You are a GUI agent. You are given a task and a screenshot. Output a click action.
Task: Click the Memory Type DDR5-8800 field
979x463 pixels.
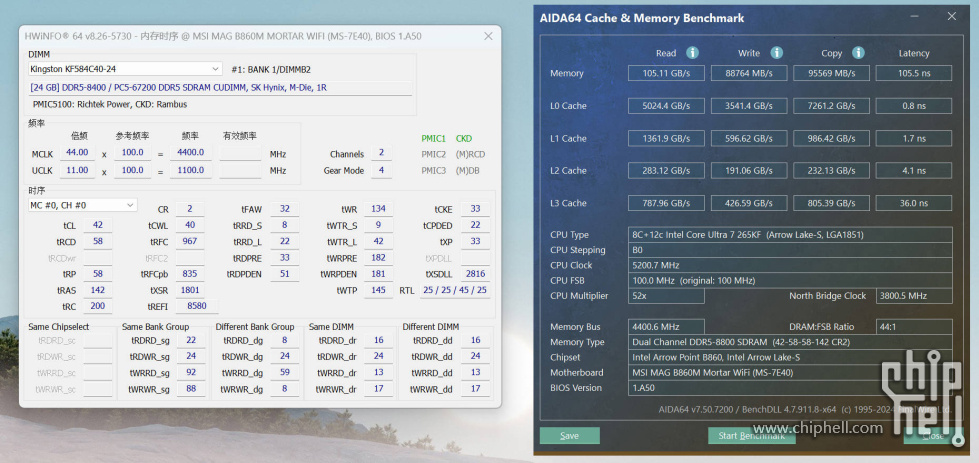[790, 342]
